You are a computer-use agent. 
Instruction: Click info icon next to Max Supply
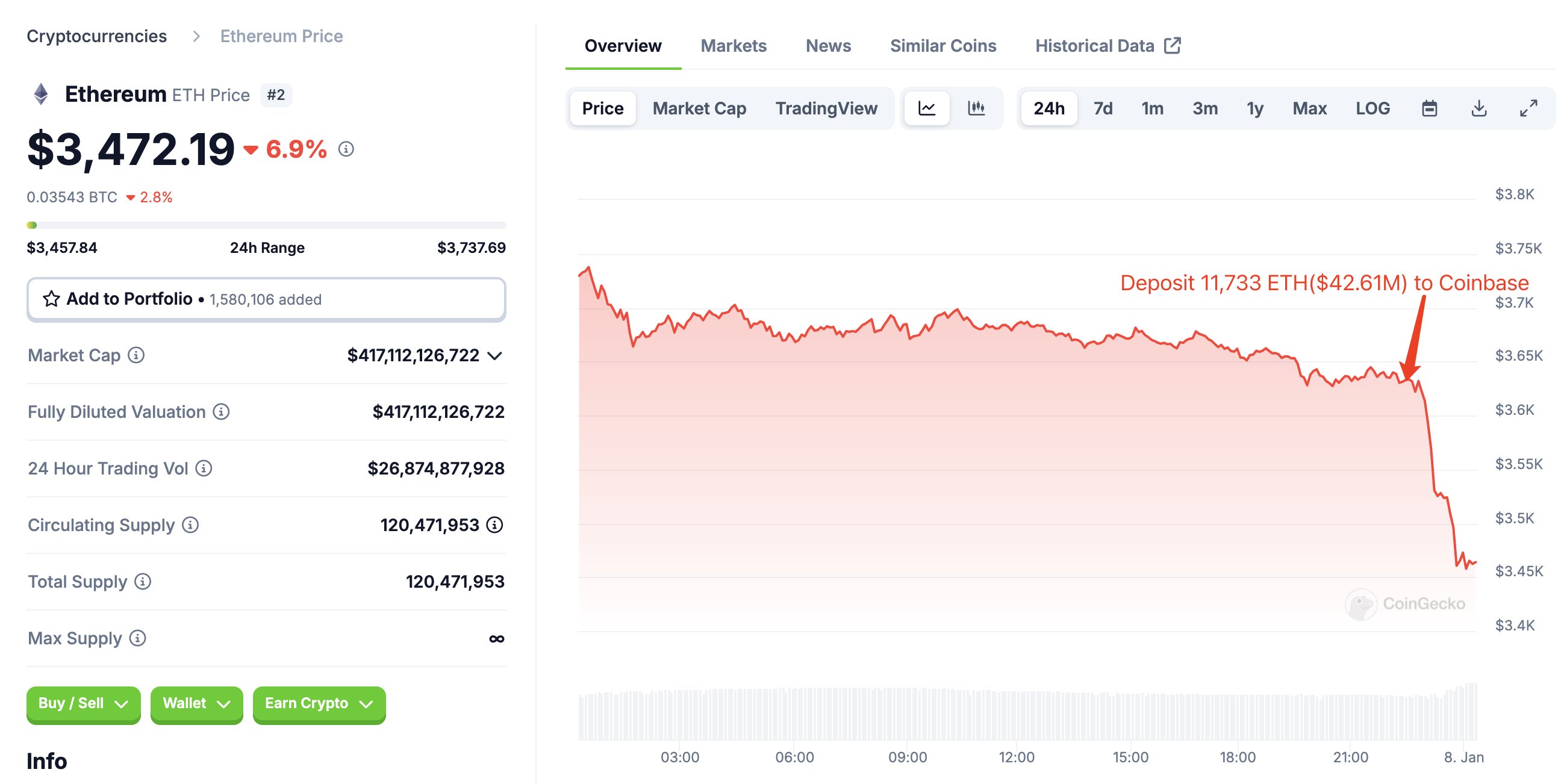[x=138, y=638]
